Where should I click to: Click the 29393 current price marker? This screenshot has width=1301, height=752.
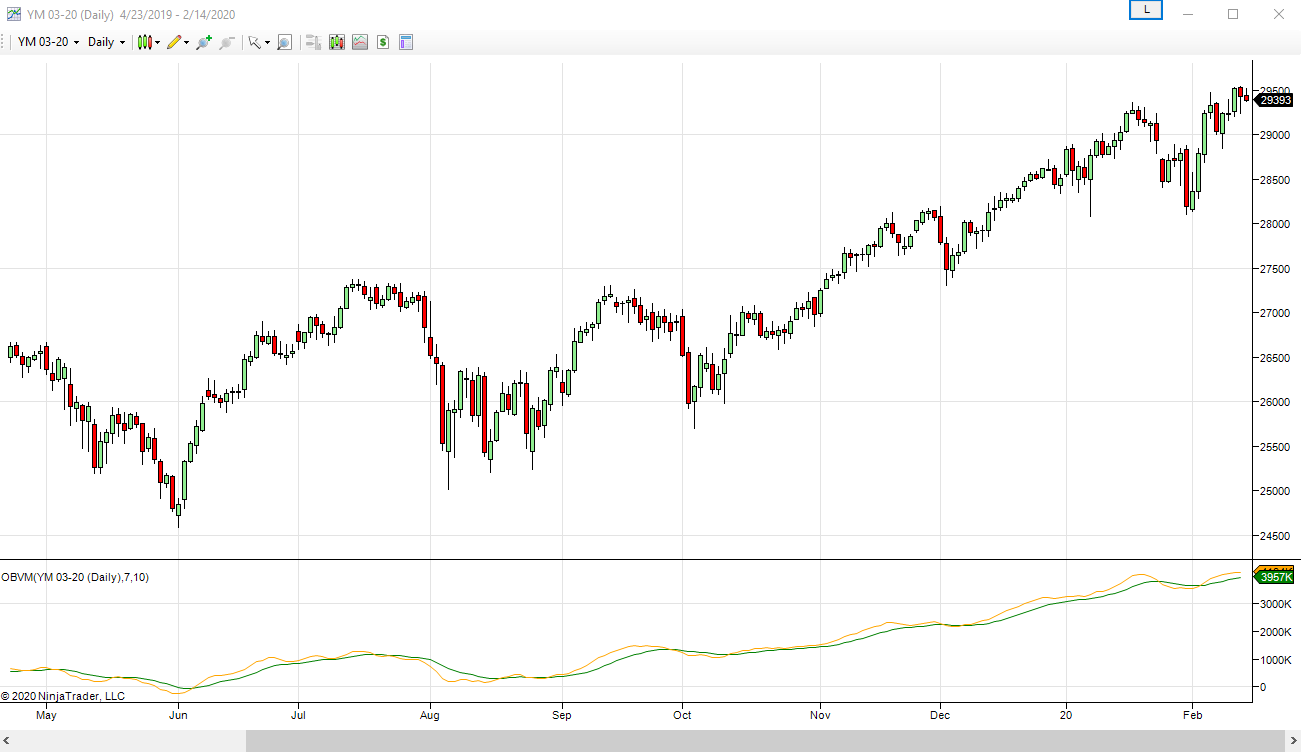pos(1275,100)
